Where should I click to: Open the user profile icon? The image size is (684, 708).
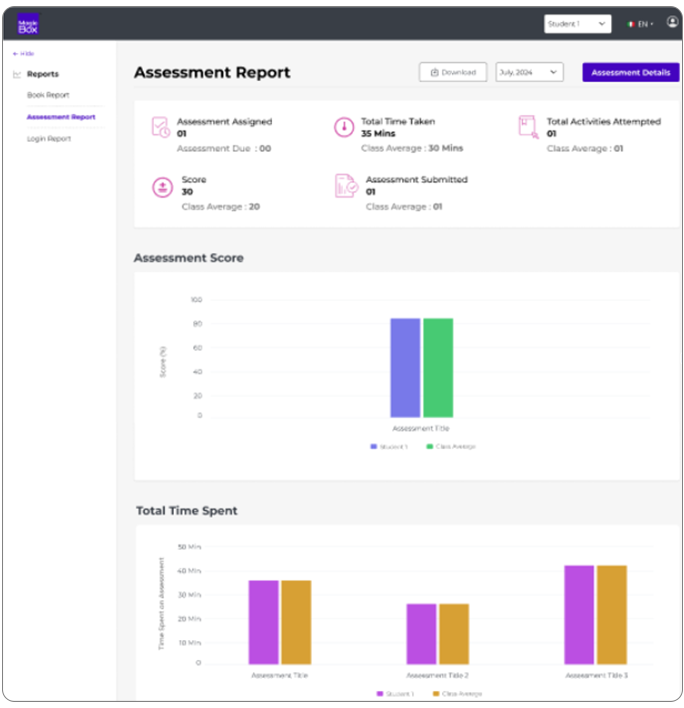tap(672, 22)
